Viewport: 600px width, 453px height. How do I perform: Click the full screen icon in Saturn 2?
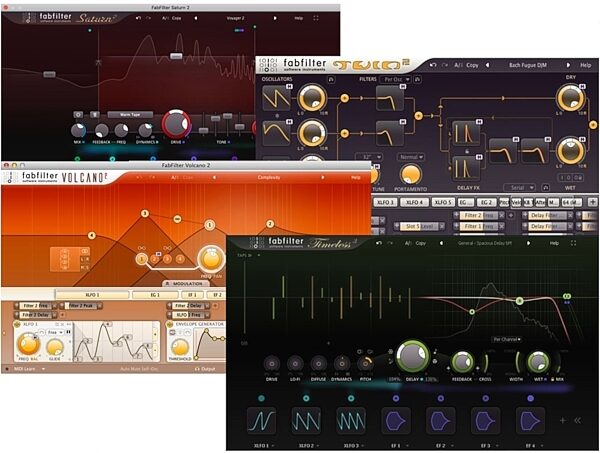[x=316, y=18]
